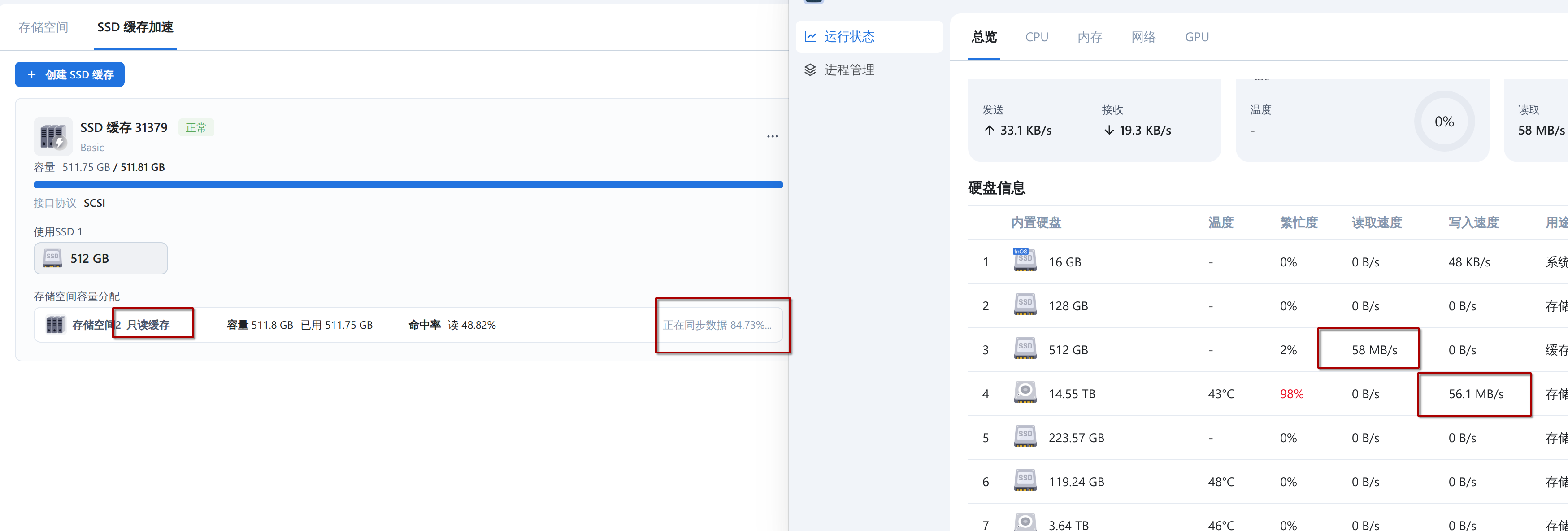1568x531 pixels.
Task: Switch to the 内存 tab
Action: click(x=1090, y=37)
